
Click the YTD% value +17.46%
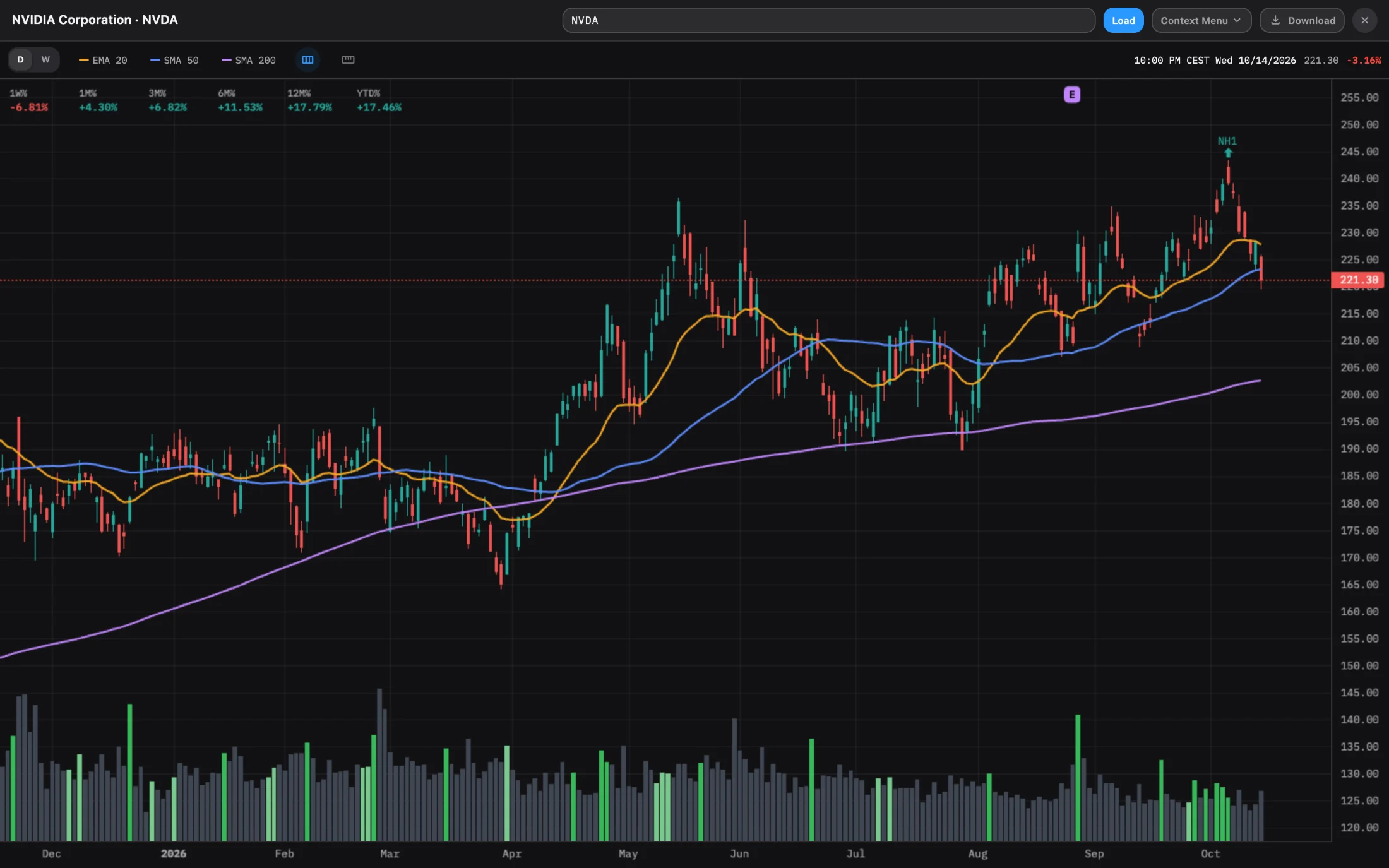[x=379, y=107]
